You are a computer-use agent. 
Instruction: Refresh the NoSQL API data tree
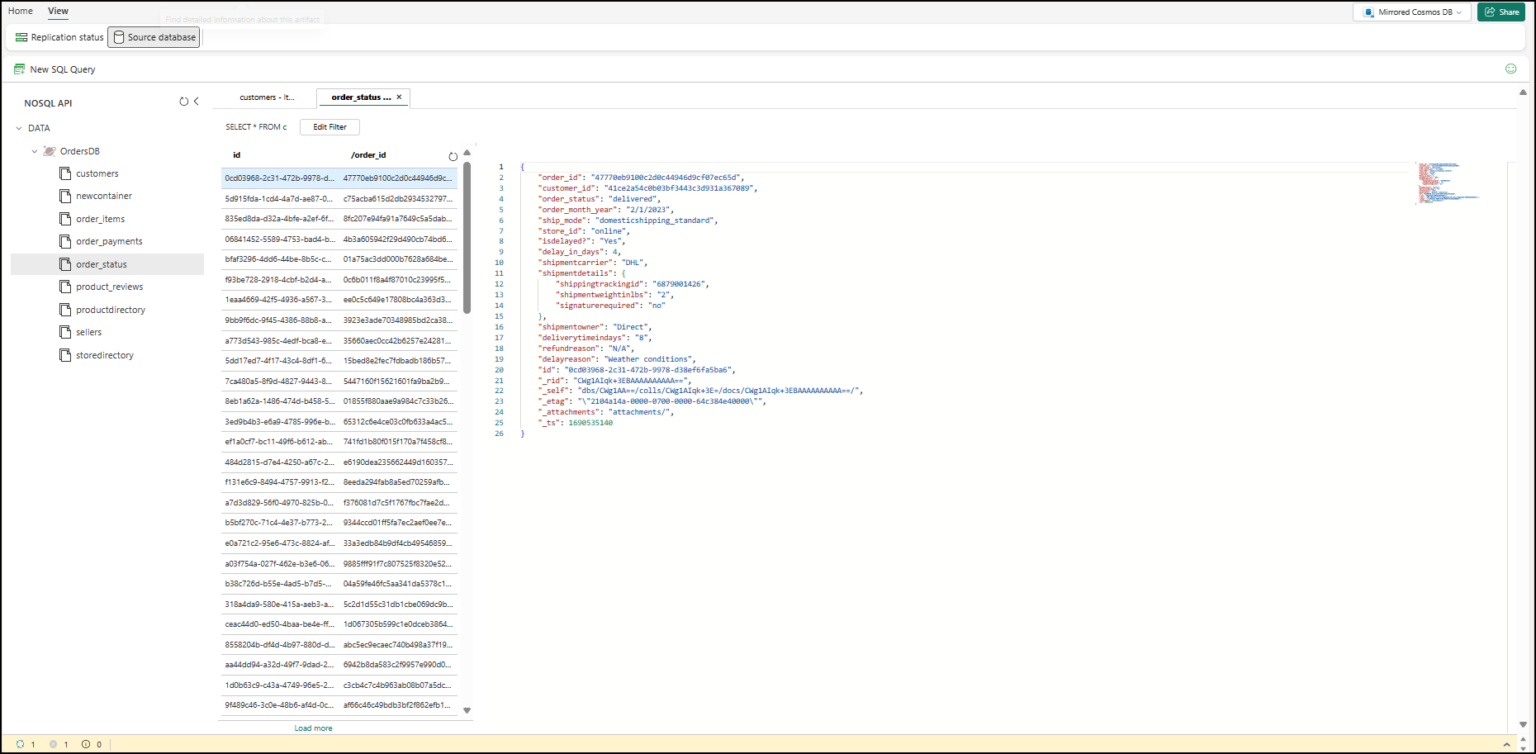(183, 102)
